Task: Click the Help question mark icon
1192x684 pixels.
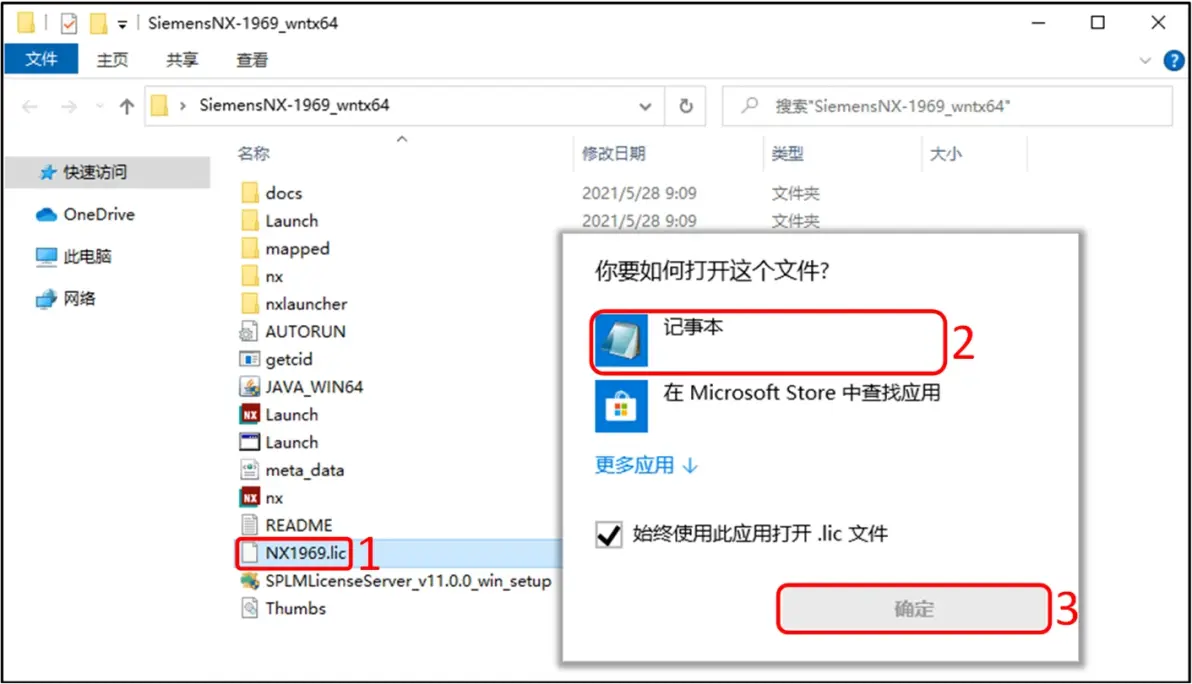Action: (1174, 60)
